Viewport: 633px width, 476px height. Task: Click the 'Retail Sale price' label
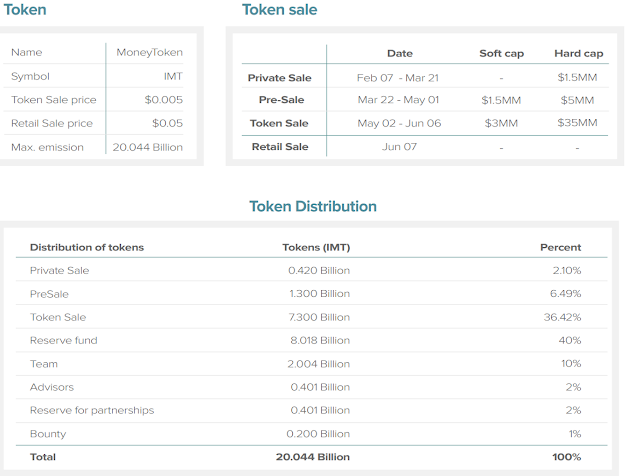coord(52,123)
